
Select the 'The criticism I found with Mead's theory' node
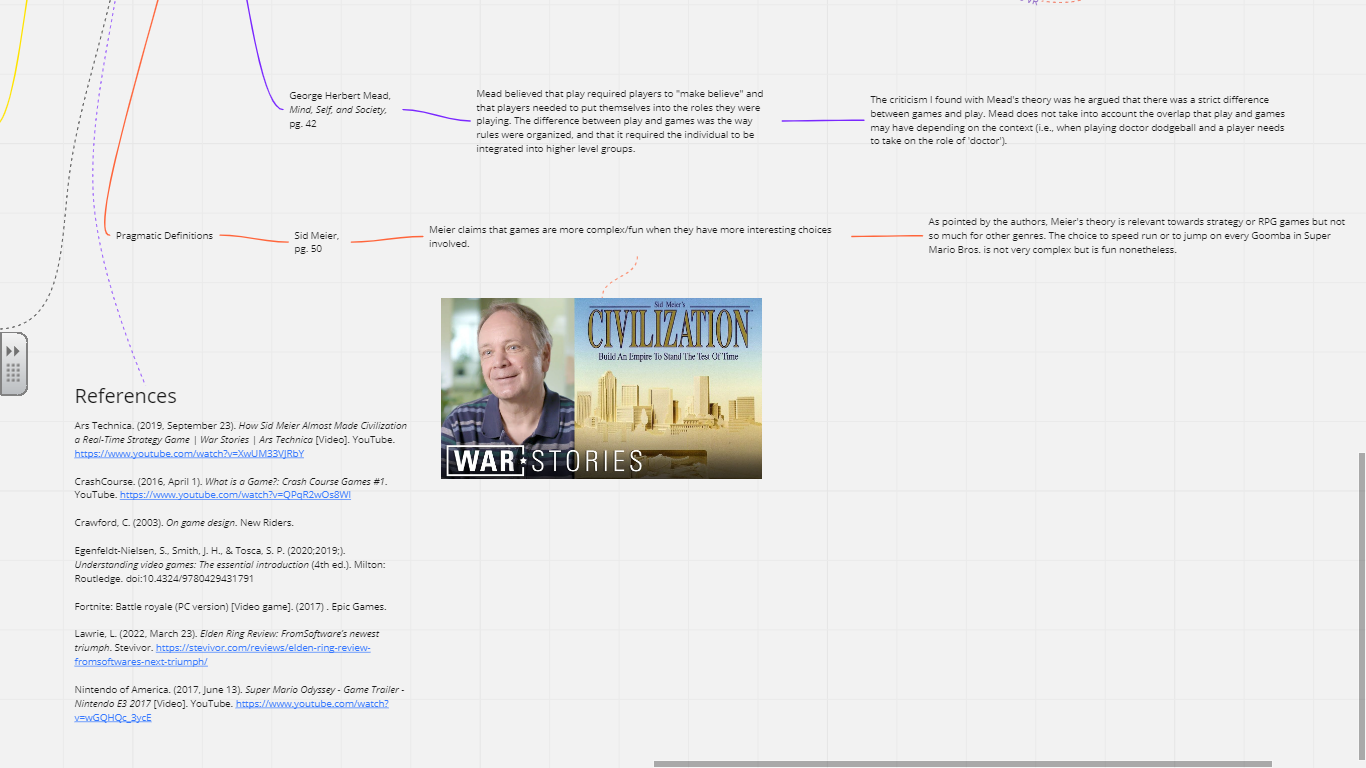[x=1078, y=120]
